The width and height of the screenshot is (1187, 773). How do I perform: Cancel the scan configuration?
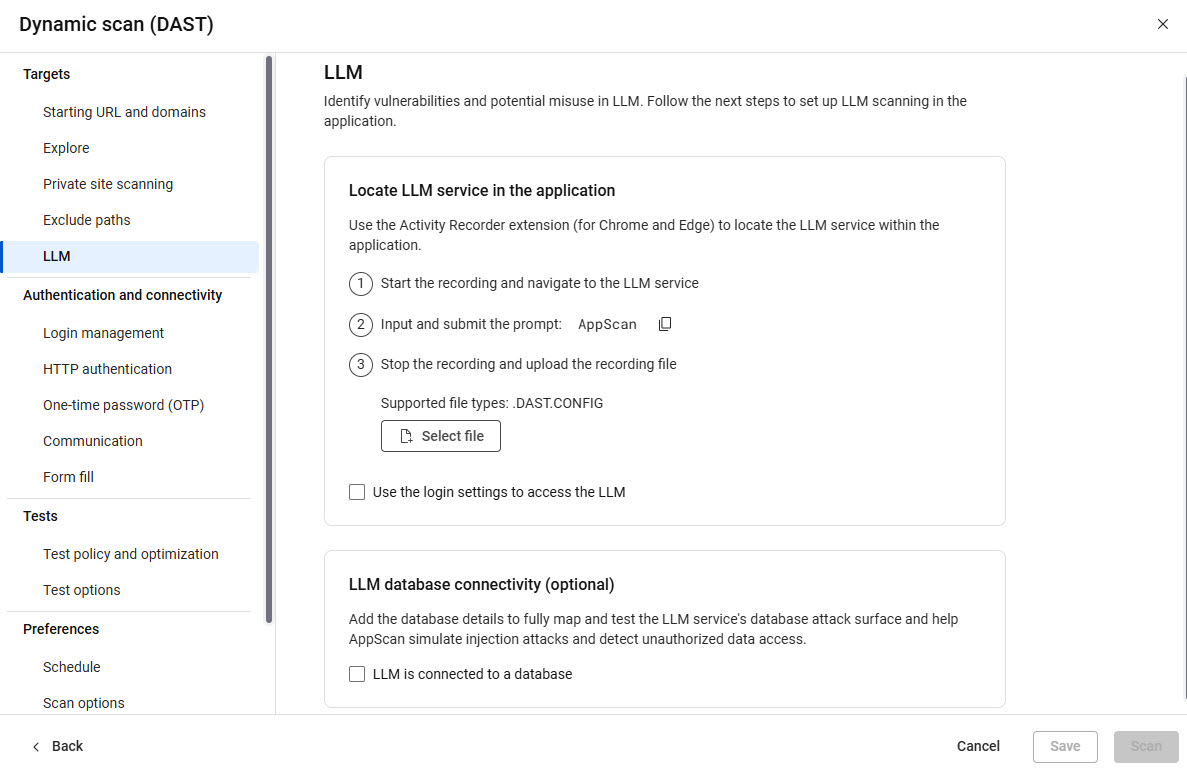977,746
